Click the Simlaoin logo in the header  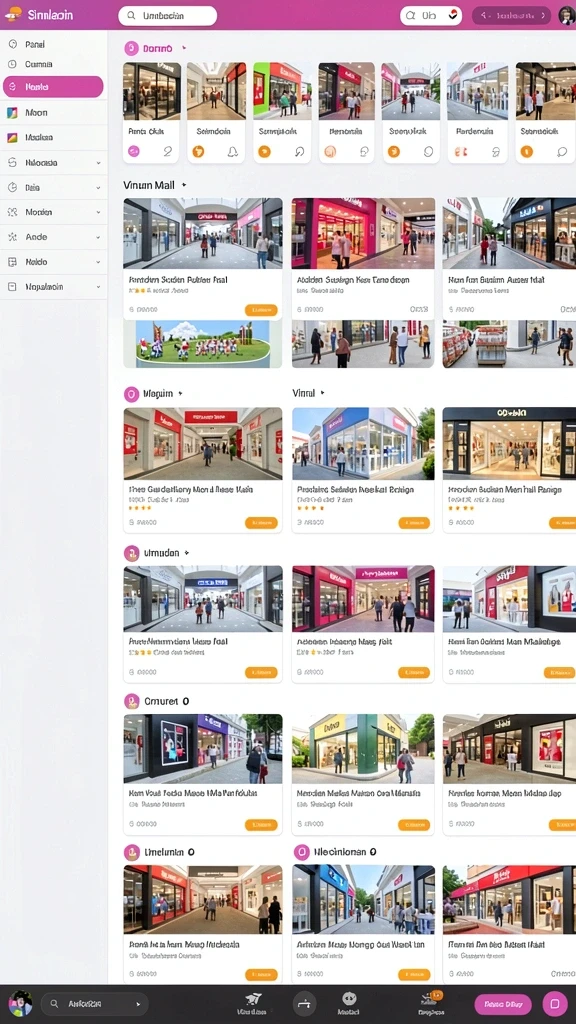pos(38,14)
